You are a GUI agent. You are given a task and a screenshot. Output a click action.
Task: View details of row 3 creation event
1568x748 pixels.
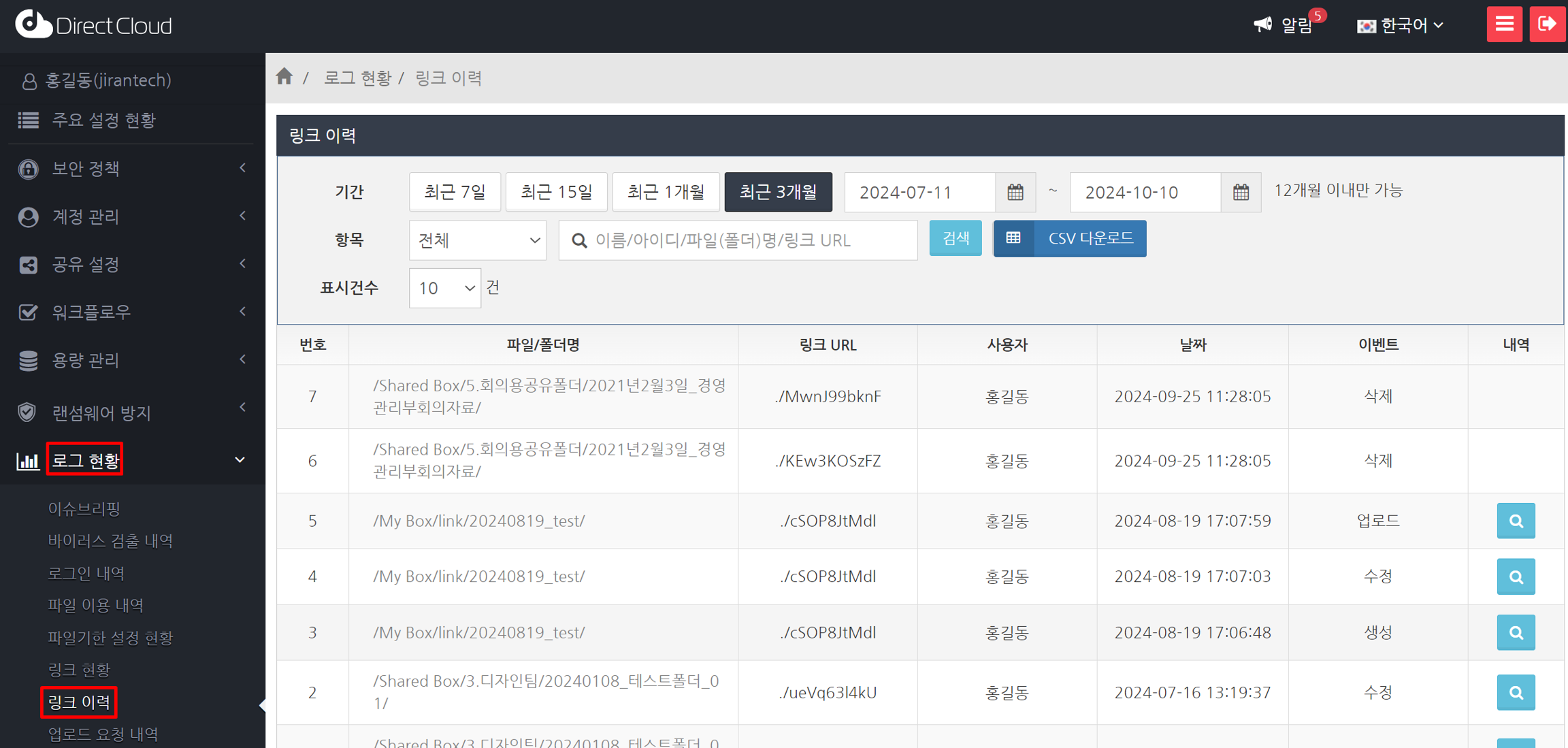(1515, 633)
